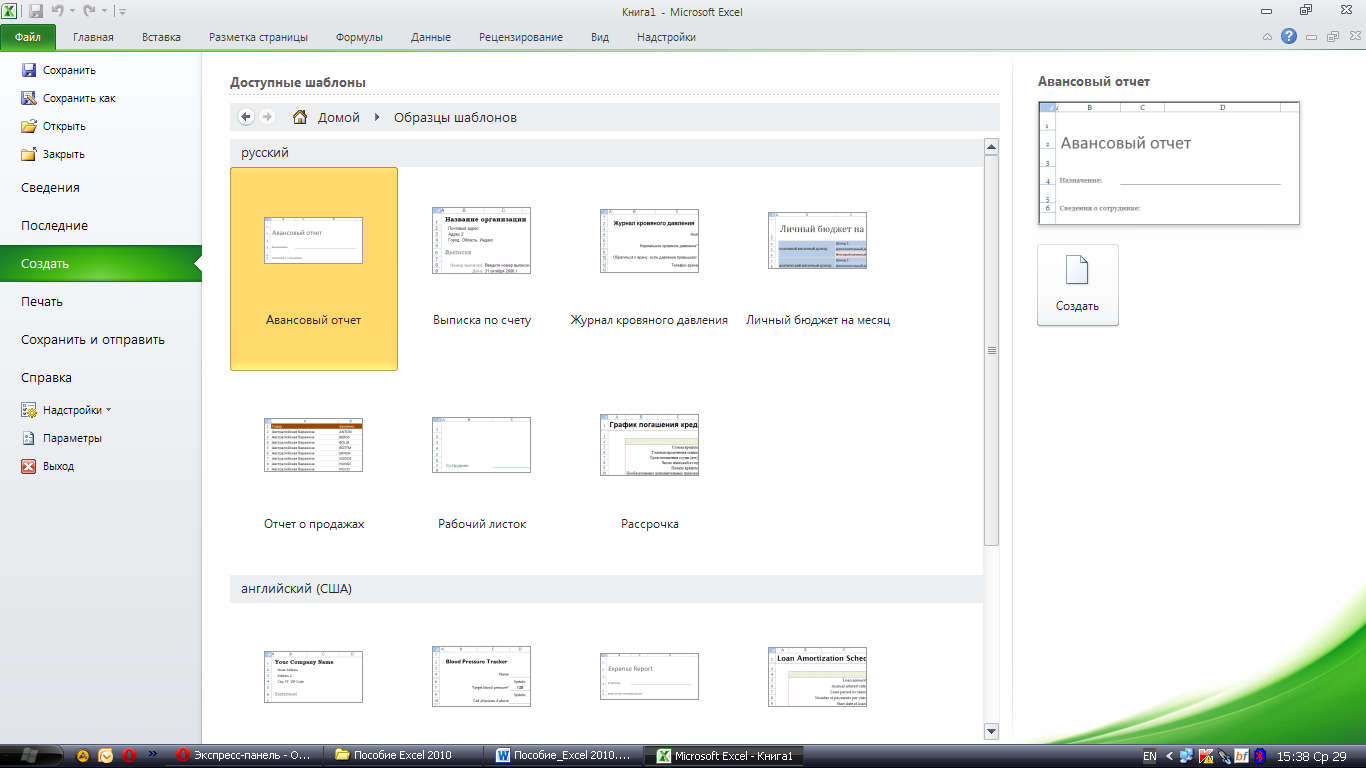Screen dimensions: 1366x768
Task: Click the Создать button under the preview
Action: coord(1077,285)
